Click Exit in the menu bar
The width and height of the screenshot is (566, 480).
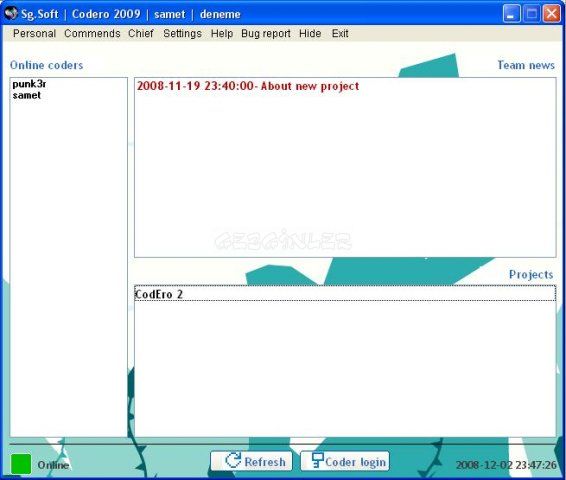pos(340,34)
